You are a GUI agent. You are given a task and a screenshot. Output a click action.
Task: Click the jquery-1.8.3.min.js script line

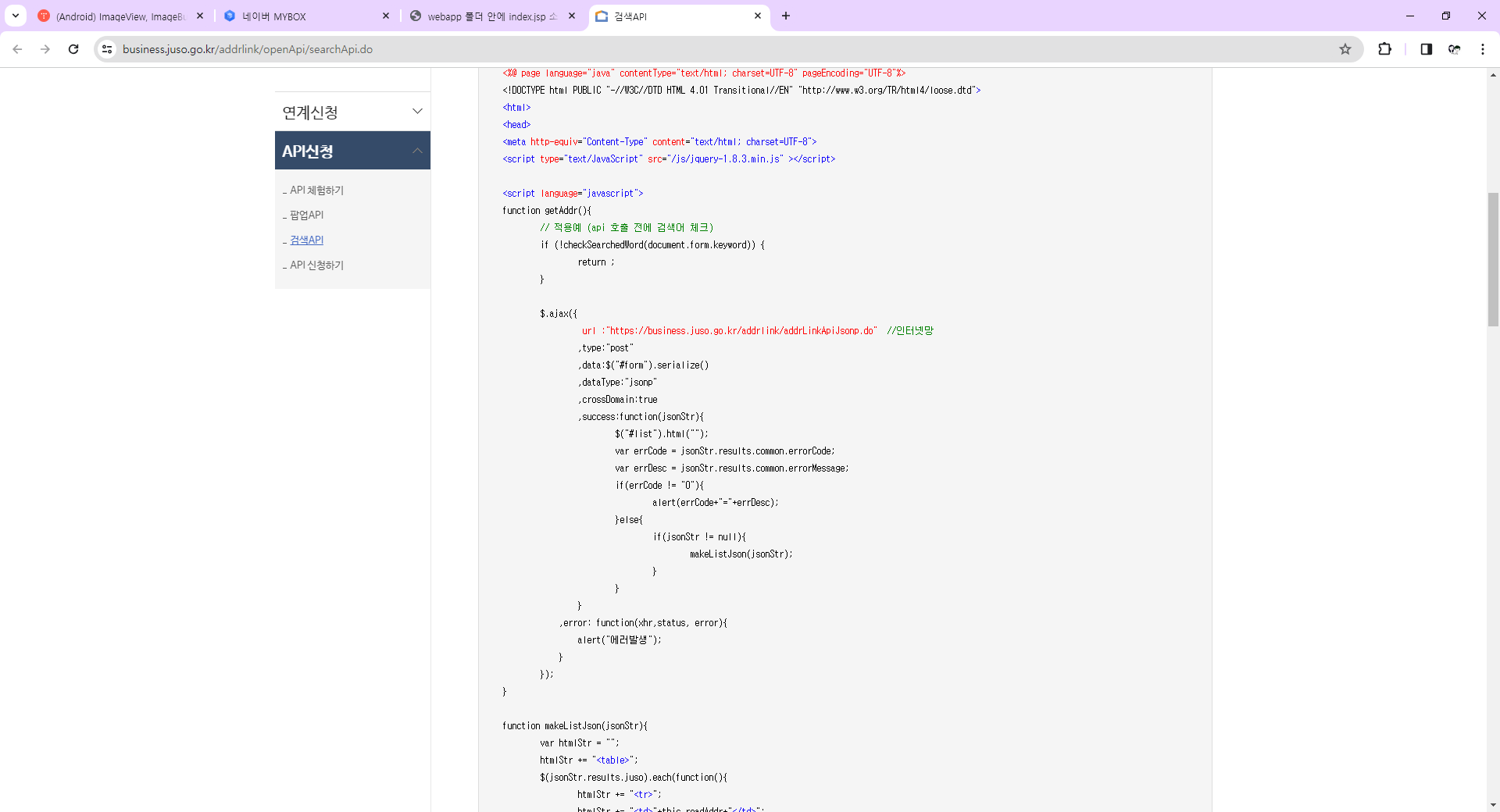click(x=669, y=159)
